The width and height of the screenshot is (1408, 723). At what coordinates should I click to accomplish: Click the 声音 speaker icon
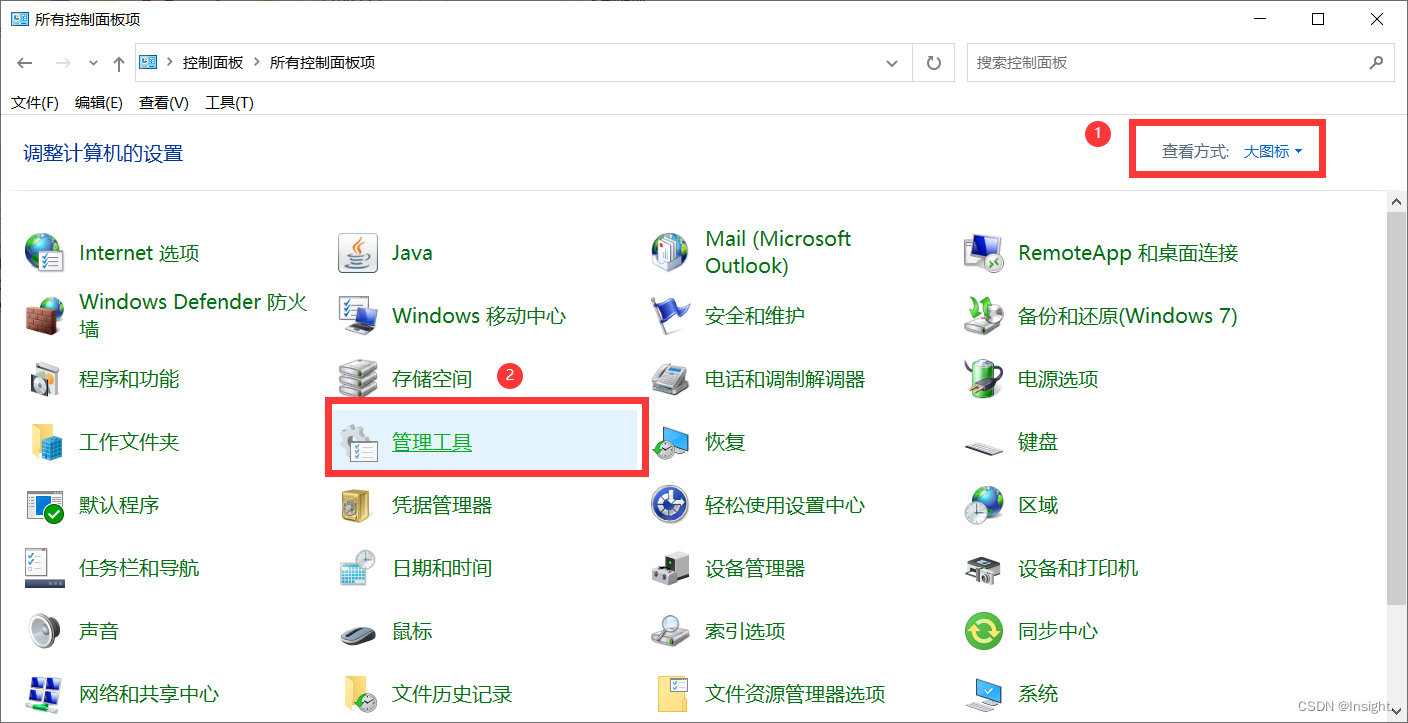pyautogui.click(x=45, y=631)
